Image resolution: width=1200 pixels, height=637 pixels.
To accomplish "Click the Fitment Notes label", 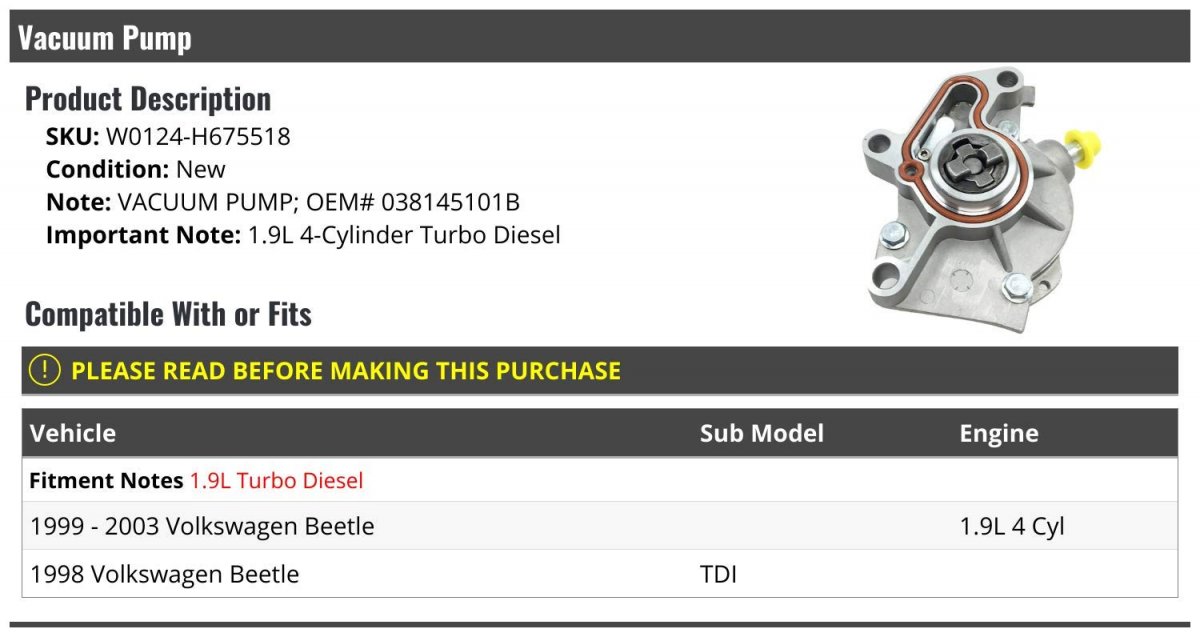I will [x=107, y=480].
